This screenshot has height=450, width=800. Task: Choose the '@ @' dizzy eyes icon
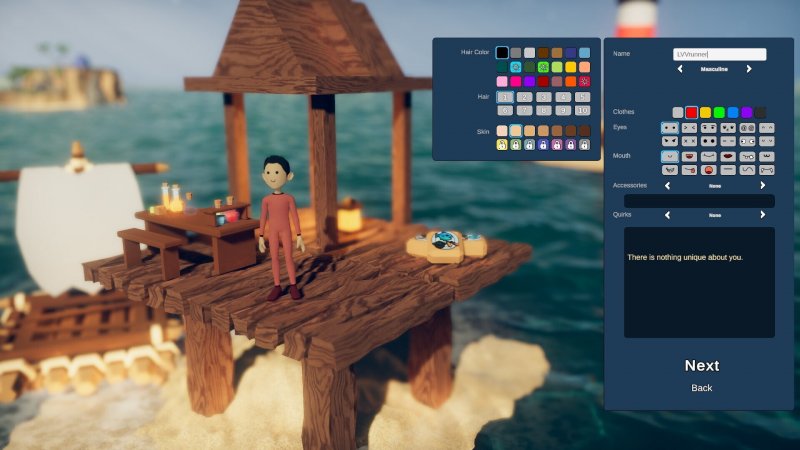(x=747, y=128)
